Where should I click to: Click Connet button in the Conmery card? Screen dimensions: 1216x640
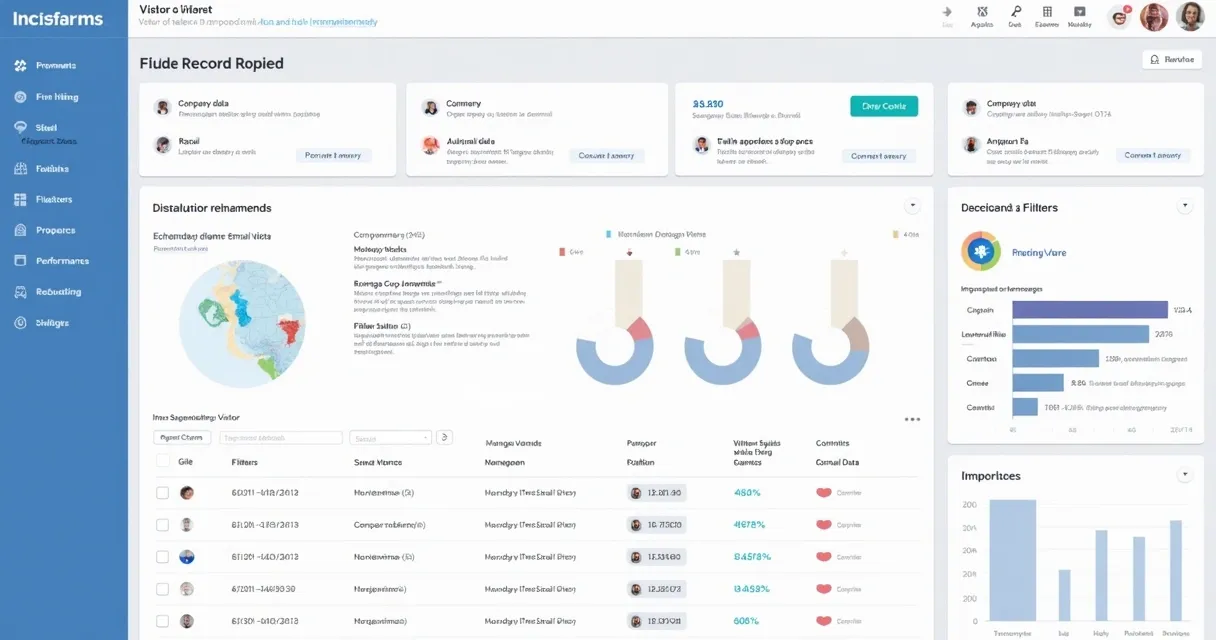pyautogui.click(x=607, y=155)
